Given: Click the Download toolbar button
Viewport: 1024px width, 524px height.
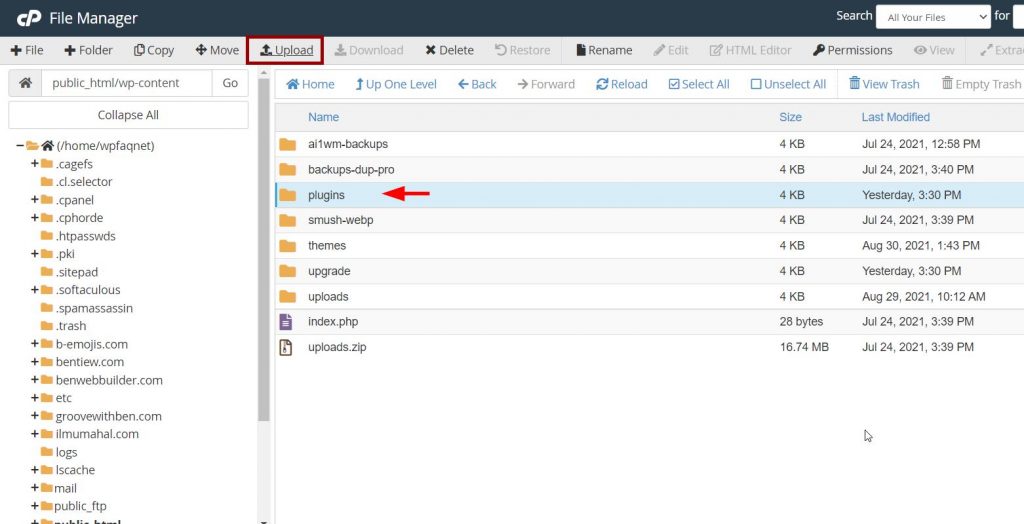Looking at the screenshot, I should 369,50.
